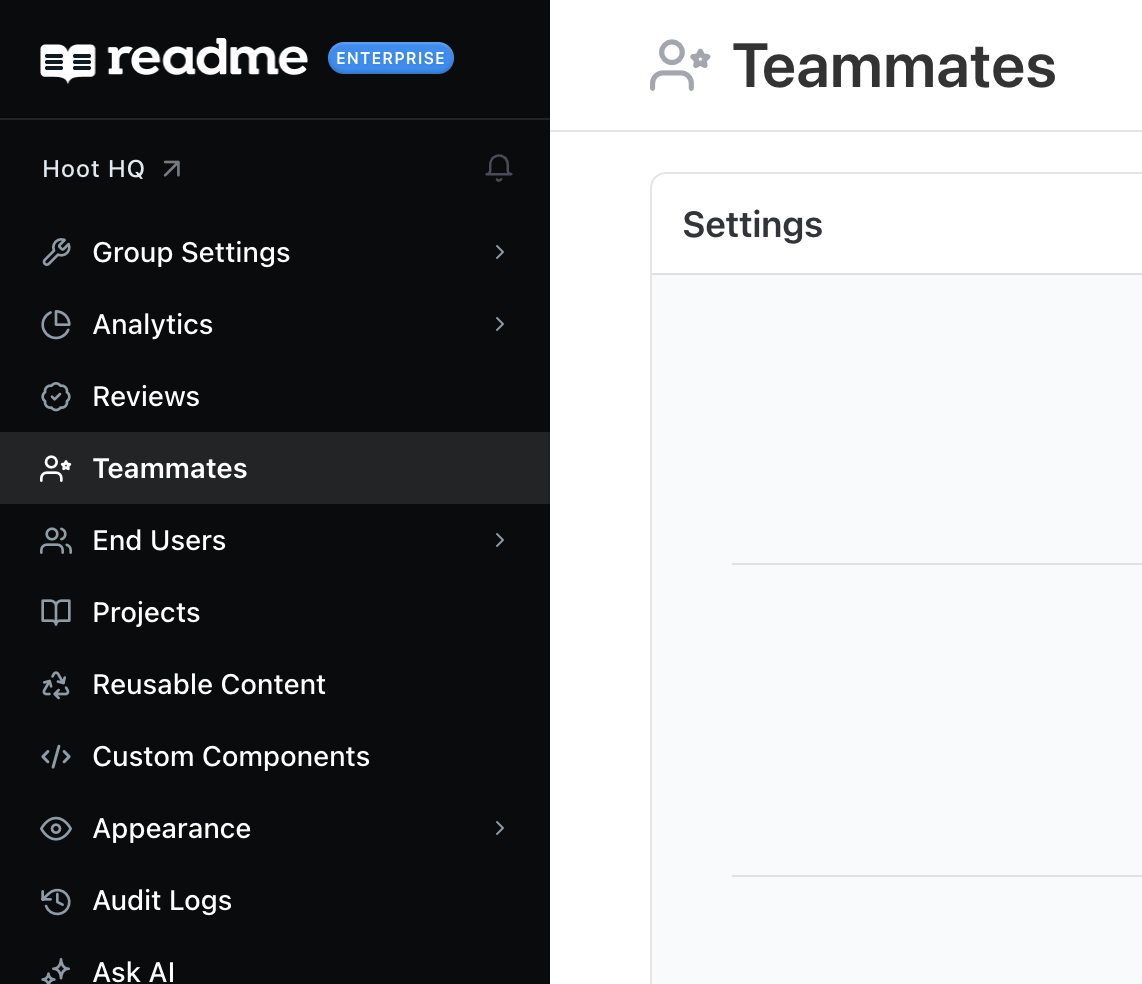Select Teammates in the sidebar

click(275, 468)
